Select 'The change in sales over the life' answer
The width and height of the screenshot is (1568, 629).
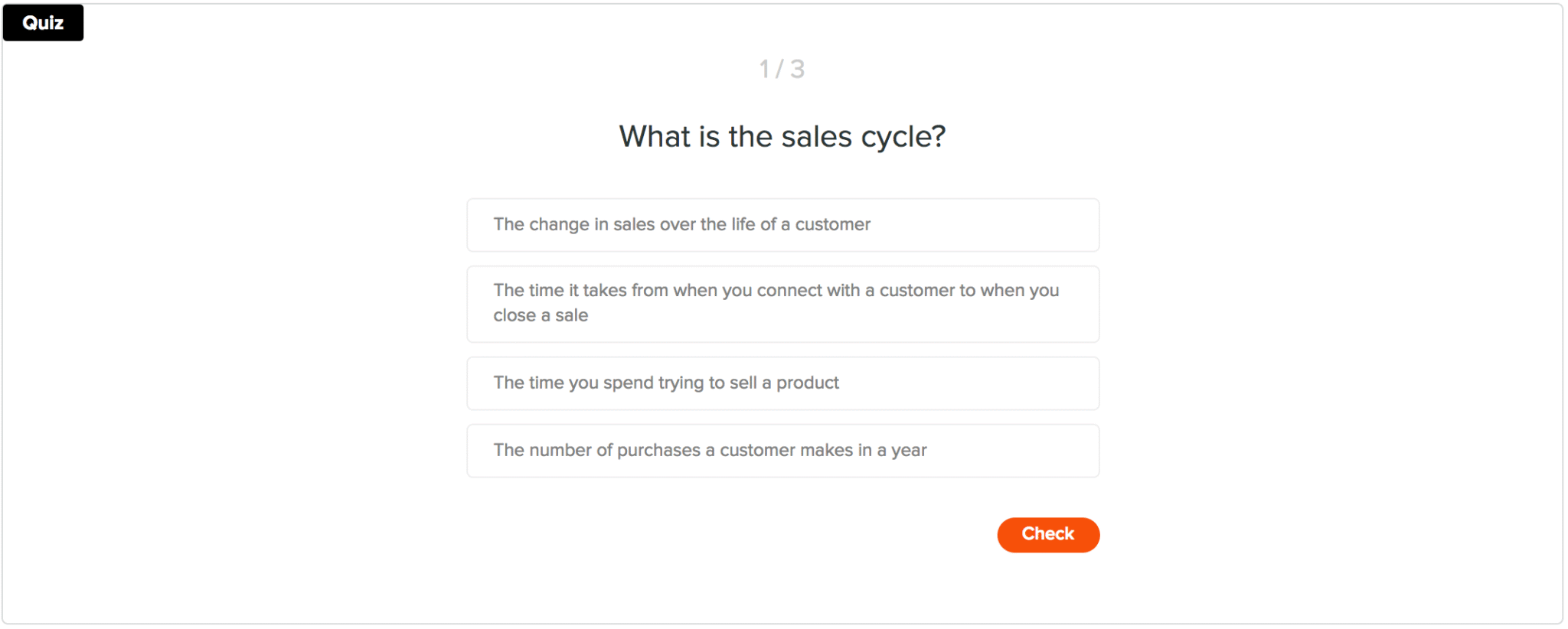pos(782,225)
